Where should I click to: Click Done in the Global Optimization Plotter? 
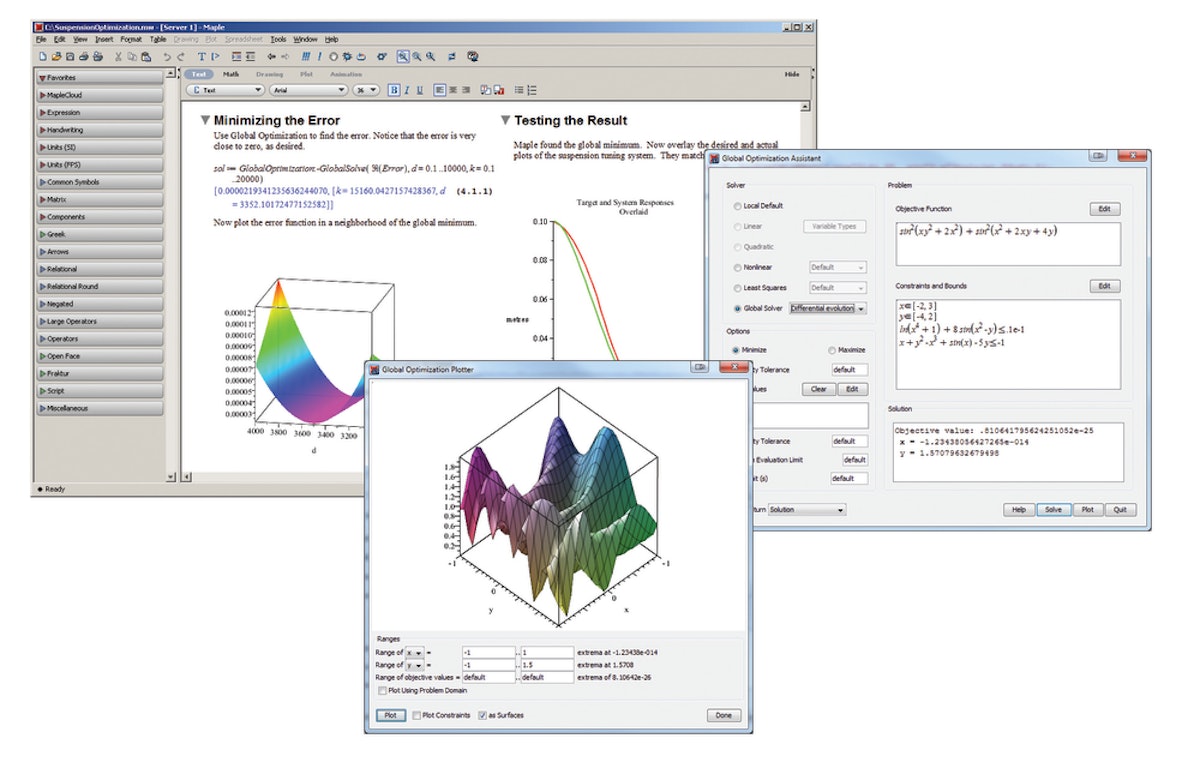[x=723, y=715]
